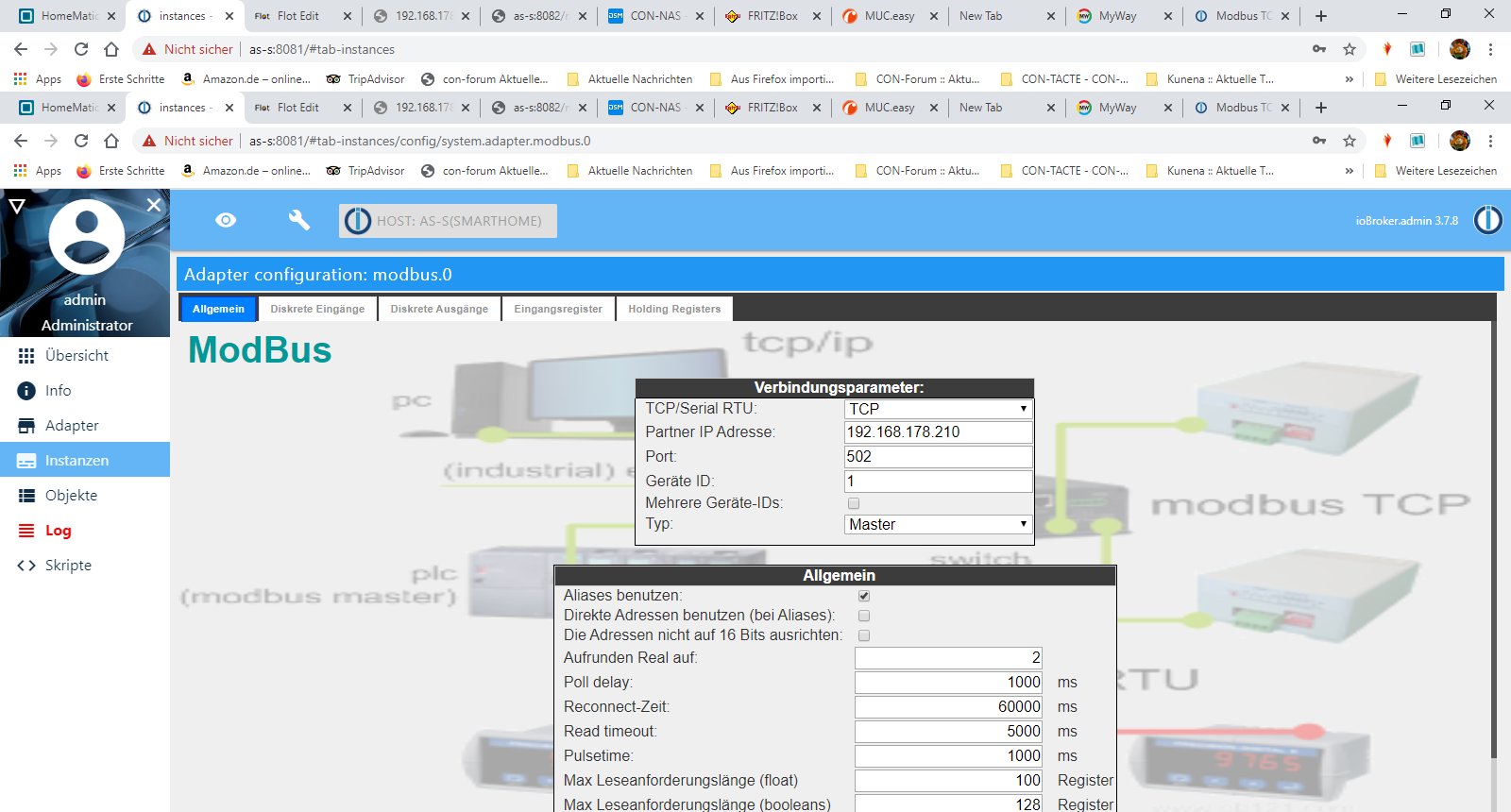The height and width of the screenshot is (812, 1511).
Task: Open the TCP/Serial RTU dropdown
Action: tap(938, 409)
